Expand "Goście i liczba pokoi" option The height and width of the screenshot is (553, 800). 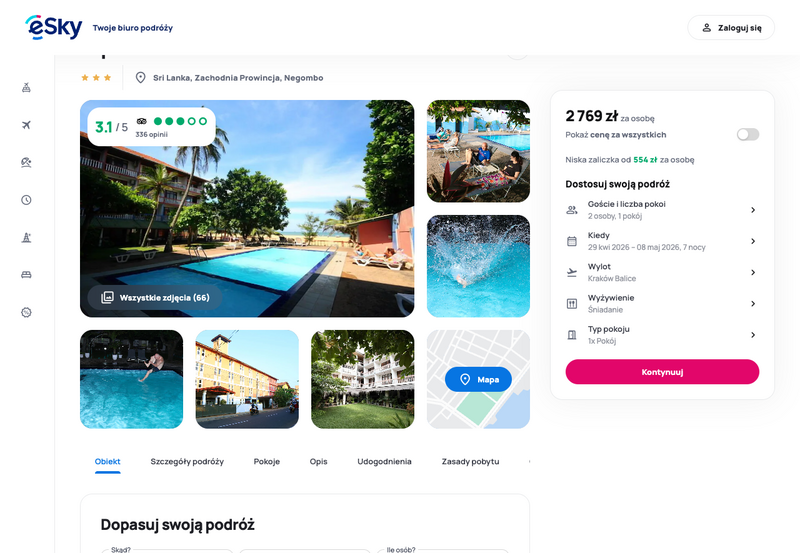pyautogui.click(x=662, y=210)
